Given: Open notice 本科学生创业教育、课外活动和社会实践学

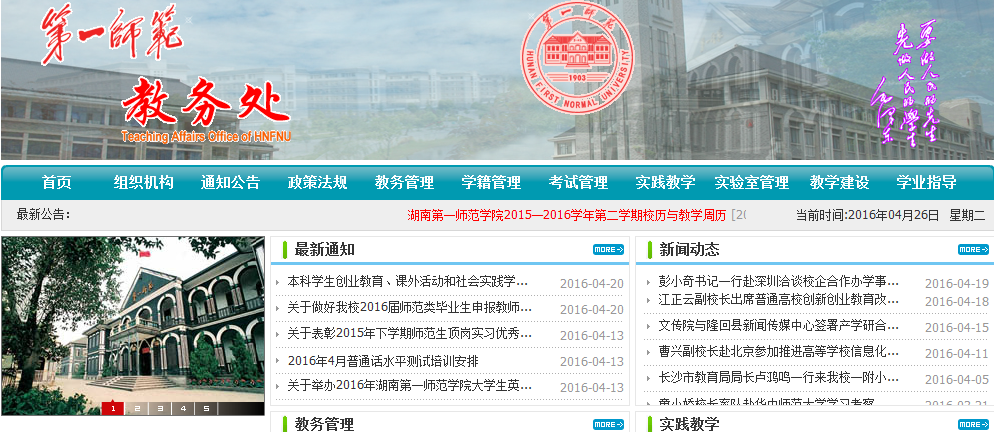Looking at the screenshot, I should tap(407, 281).
